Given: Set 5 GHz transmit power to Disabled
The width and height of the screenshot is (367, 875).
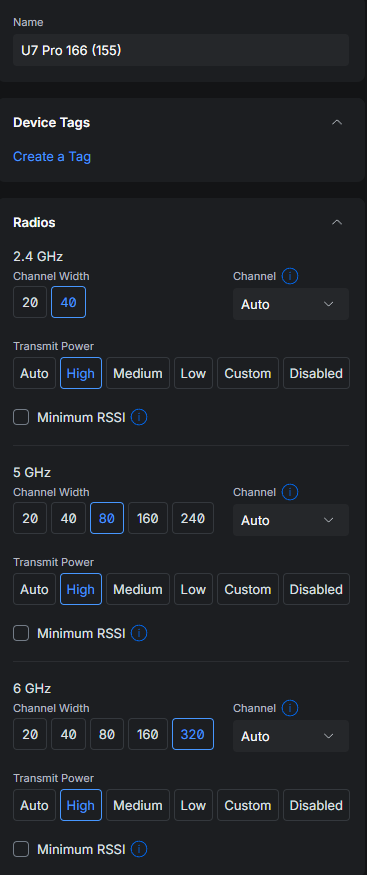Looking at the screenshot, I should pos(316,589).
